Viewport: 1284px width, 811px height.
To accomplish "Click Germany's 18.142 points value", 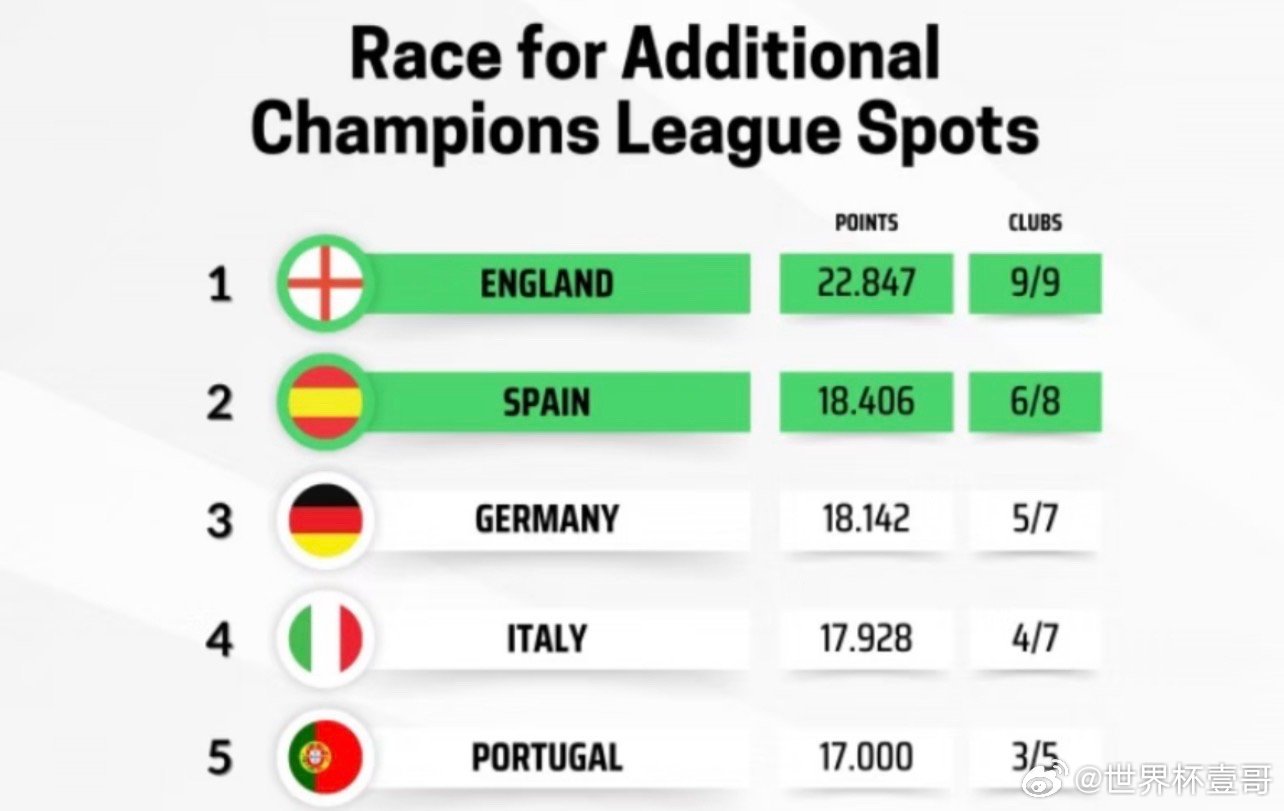I will pos(866,520).
